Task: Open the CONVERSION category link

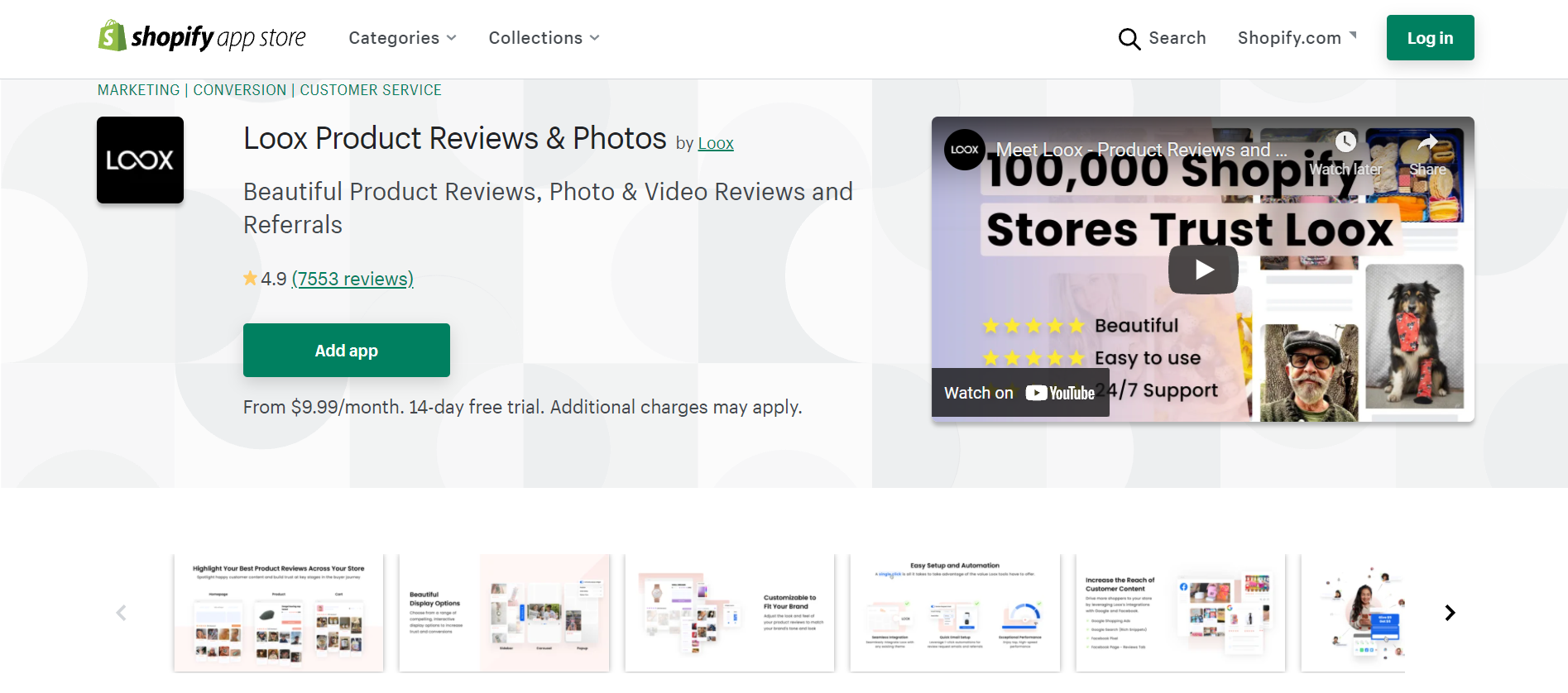Action: 240,90
